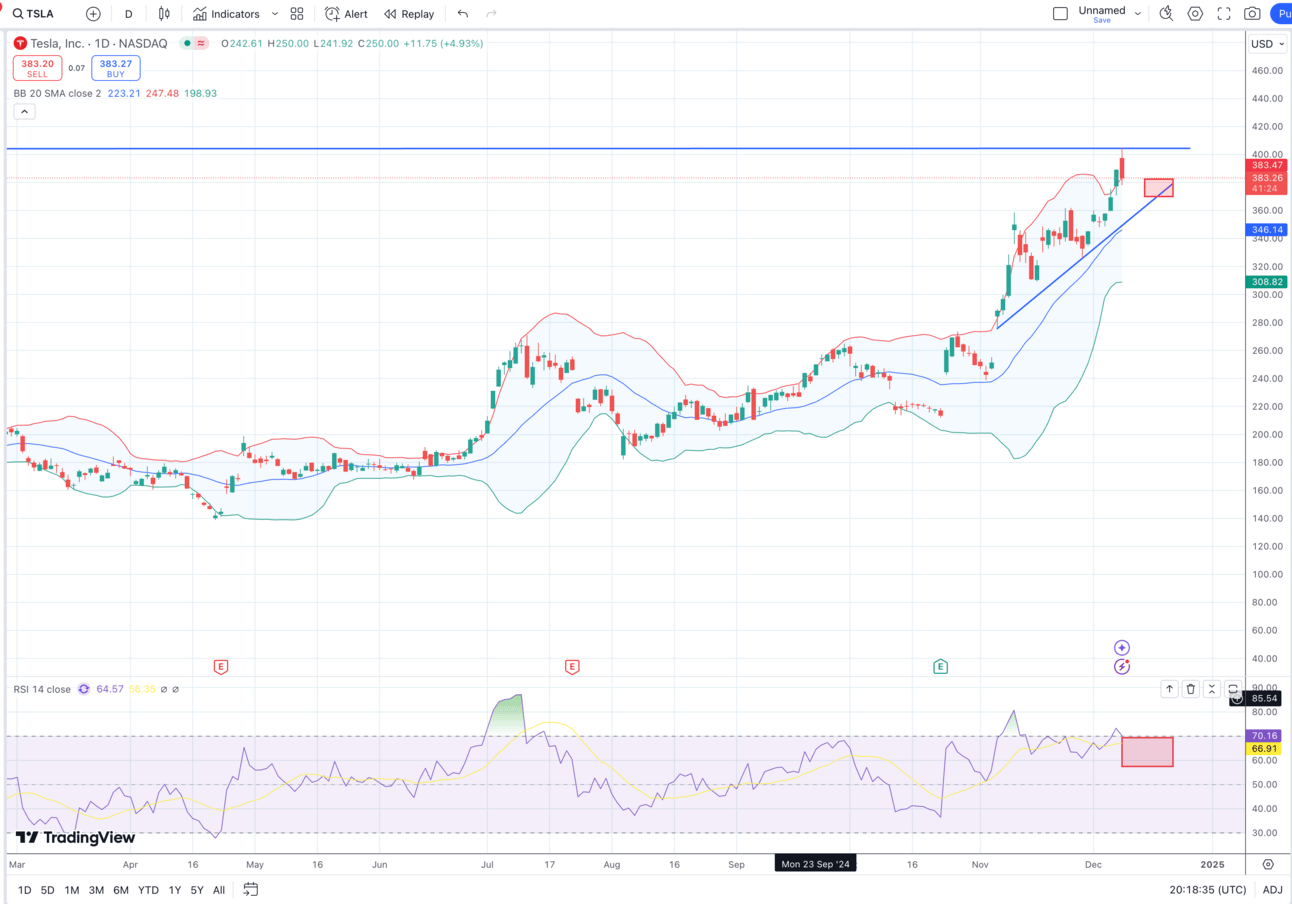Click the purple lightning event marker
Screen dimensions: 1292x904
[1122, 666]
